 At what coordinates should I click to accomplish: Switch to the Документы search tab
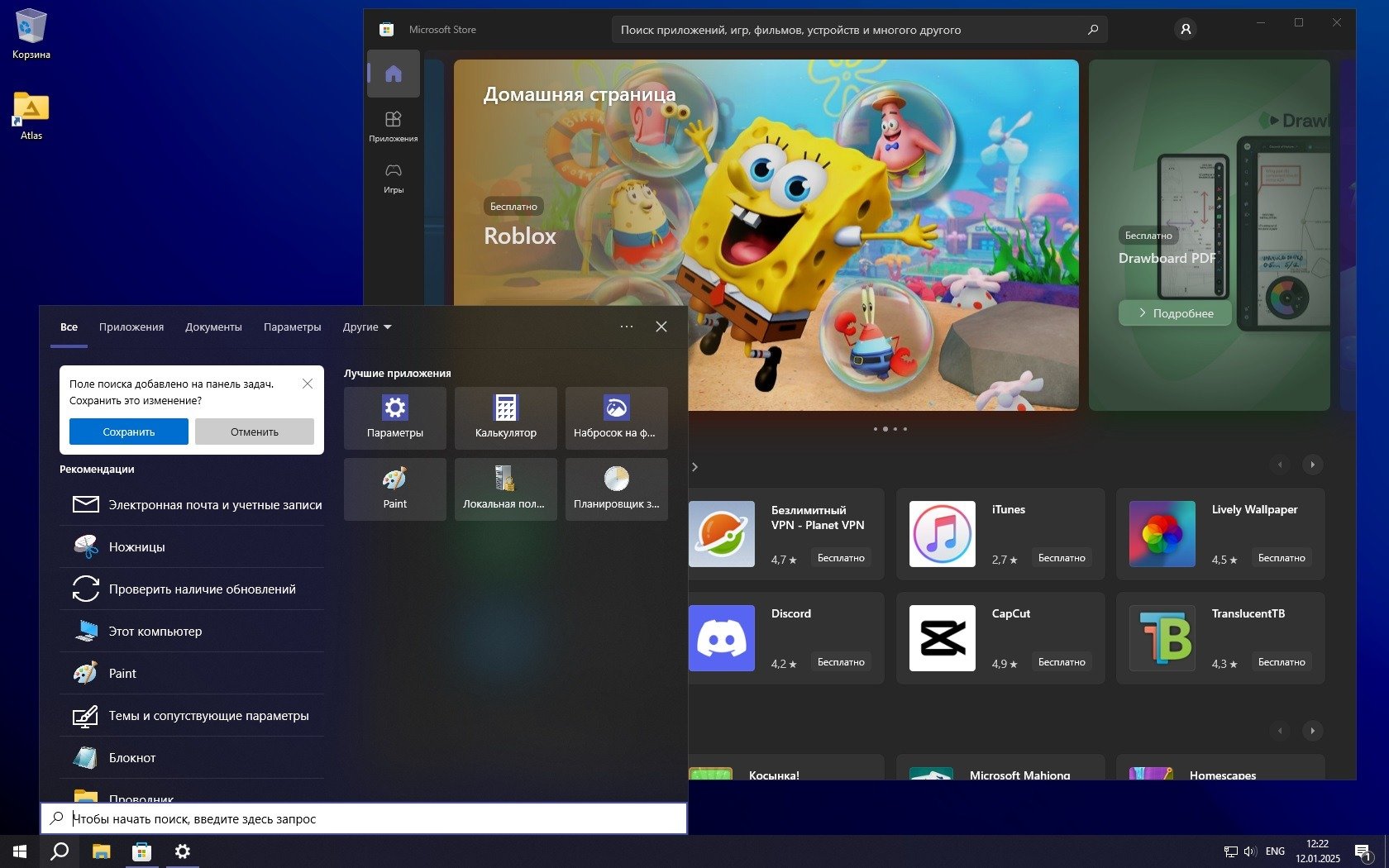213,327
